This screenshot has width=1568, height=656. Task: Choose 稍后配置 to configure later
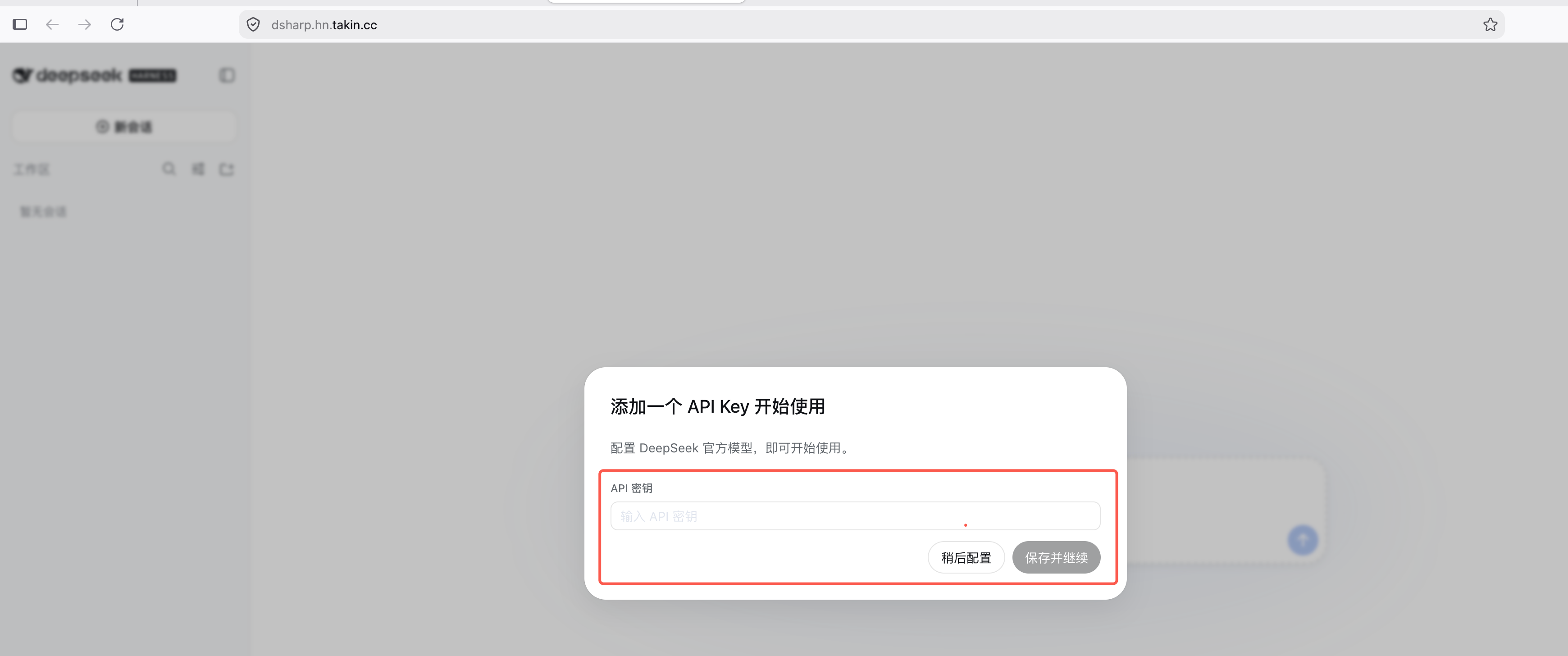[x=966, y=557]
